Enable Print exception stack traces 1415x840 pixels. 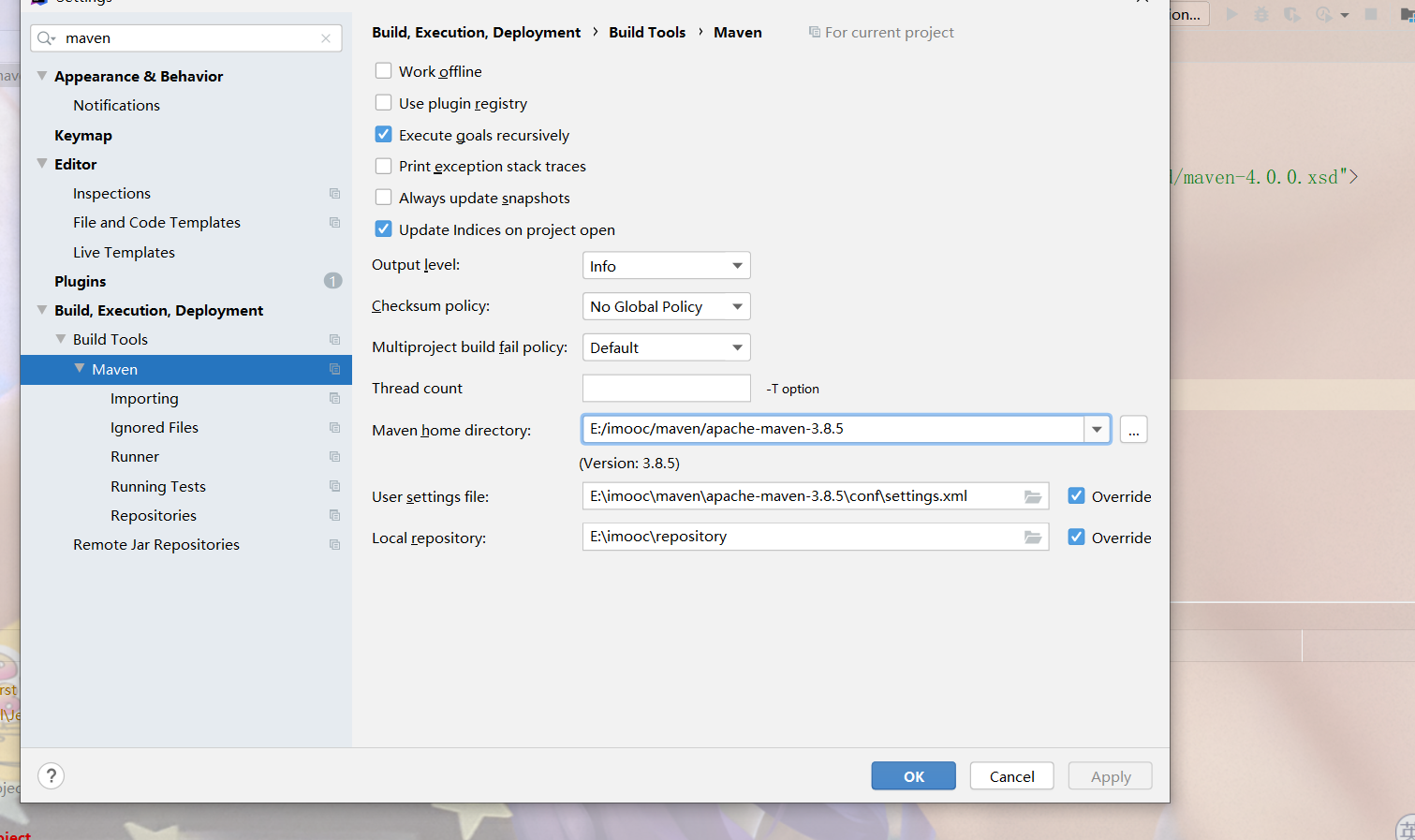383,166
